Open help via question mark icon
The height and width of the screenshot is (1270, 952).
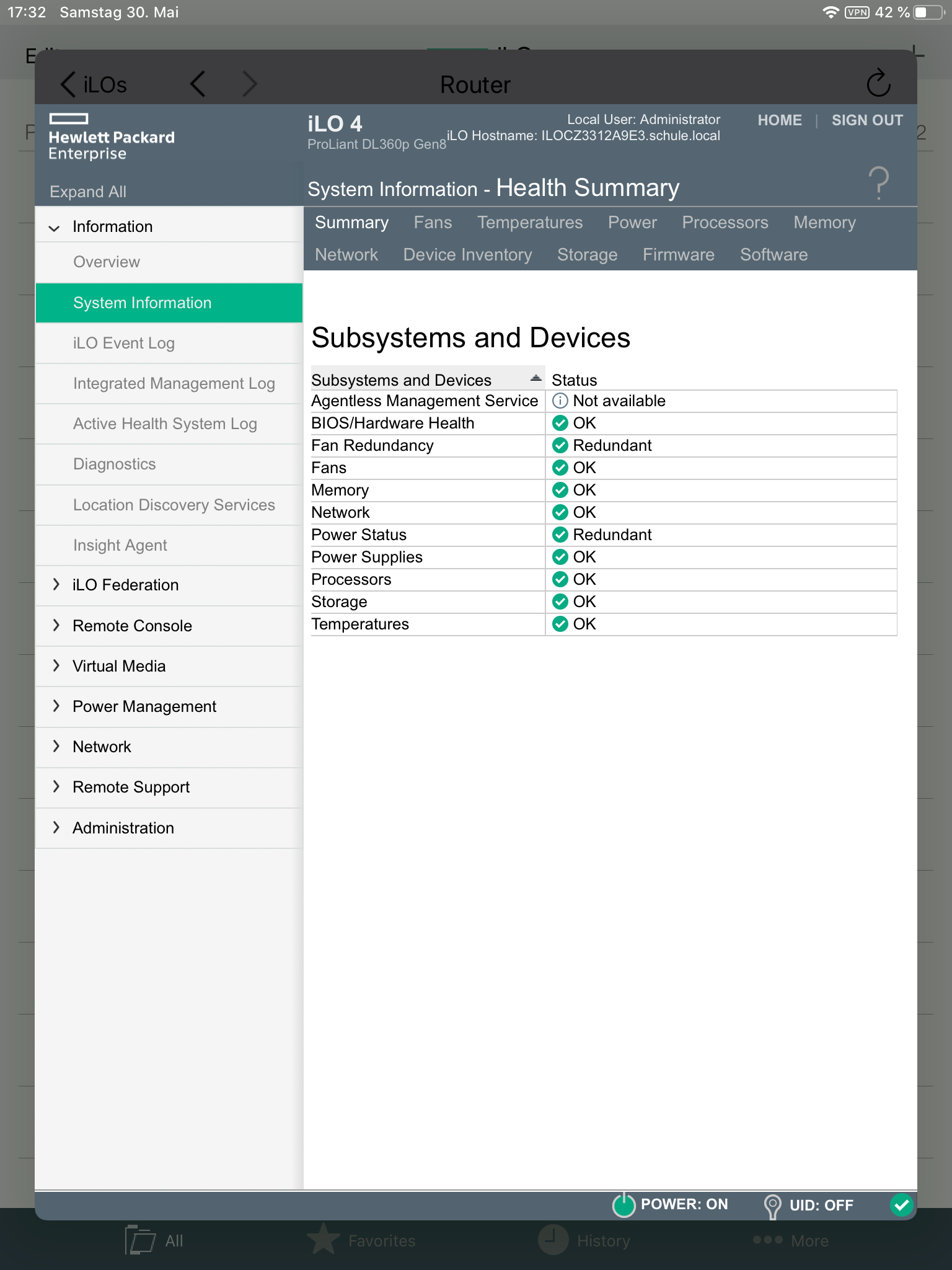coord(878,183)
